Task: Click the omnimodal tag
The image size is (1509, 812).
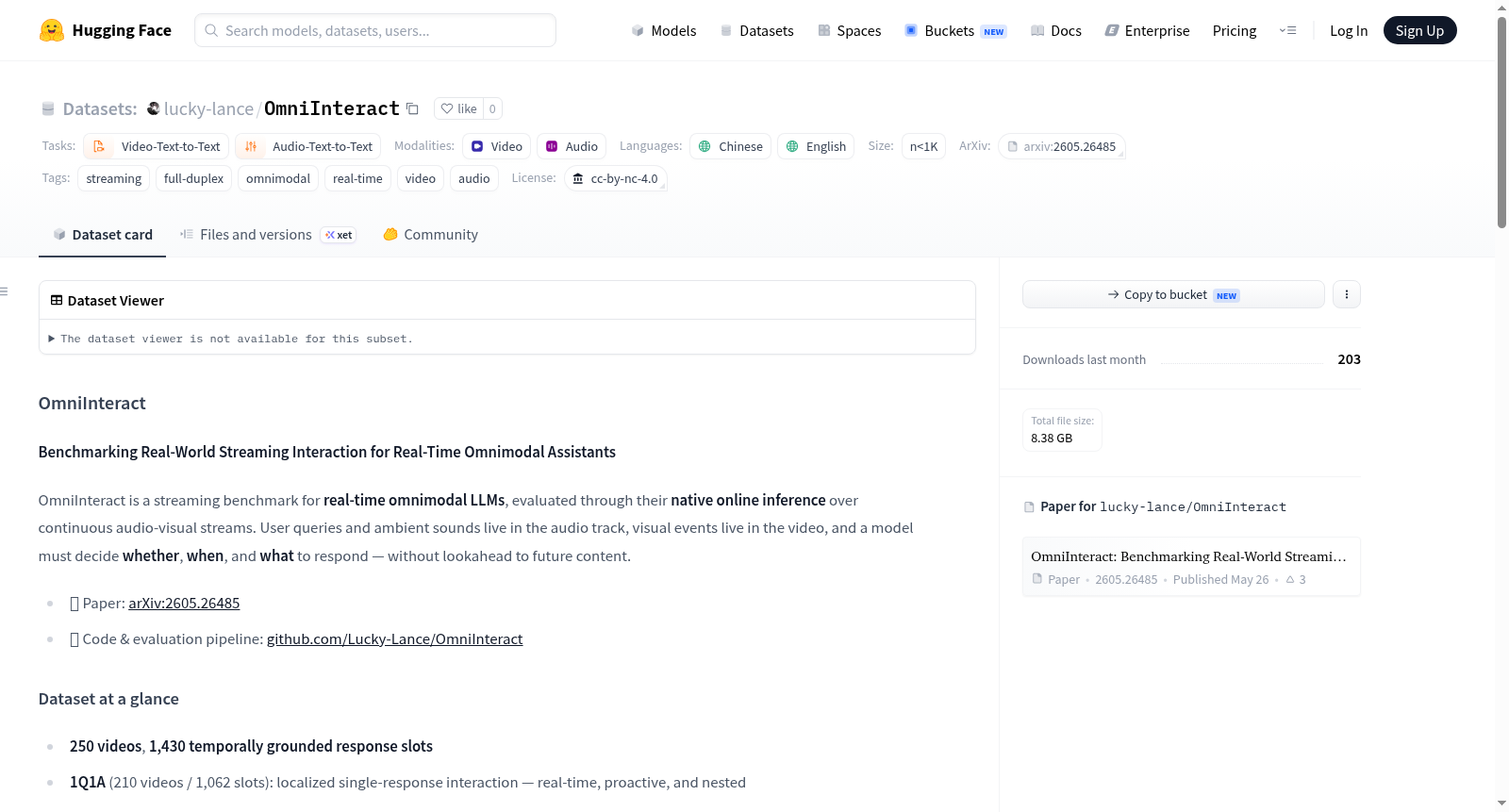Action: click(x=278, y=178)
